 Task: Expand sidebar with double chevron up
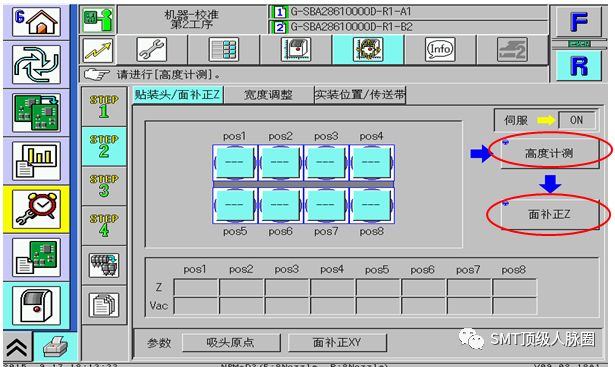tap(16, 347)
